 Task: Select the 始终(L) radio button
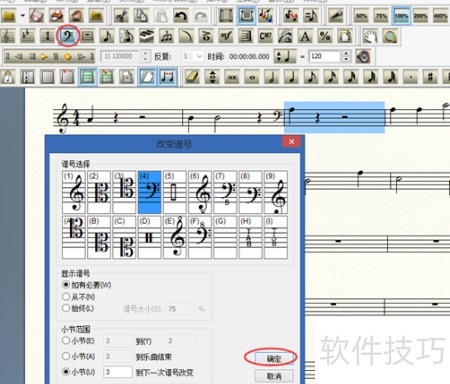66,308
